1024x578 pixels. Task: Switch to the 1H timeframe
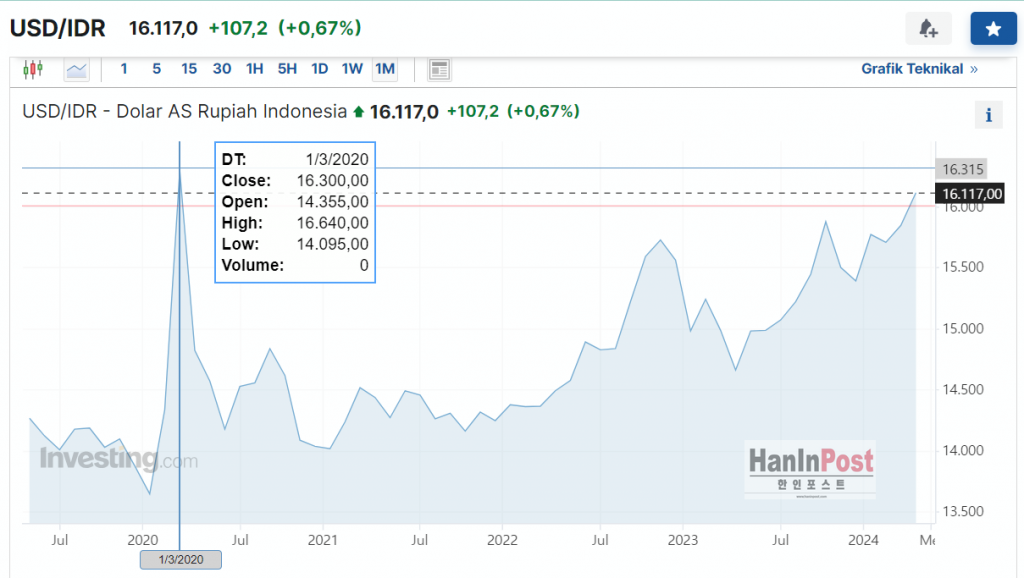point(255,69)
